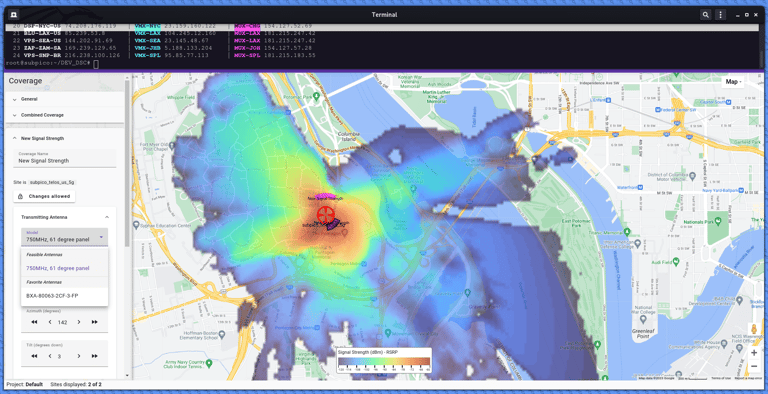Decrease azimuth by one step
This screenshot has height=394, width=768.
pyautogui.click(x=50, y=322)
